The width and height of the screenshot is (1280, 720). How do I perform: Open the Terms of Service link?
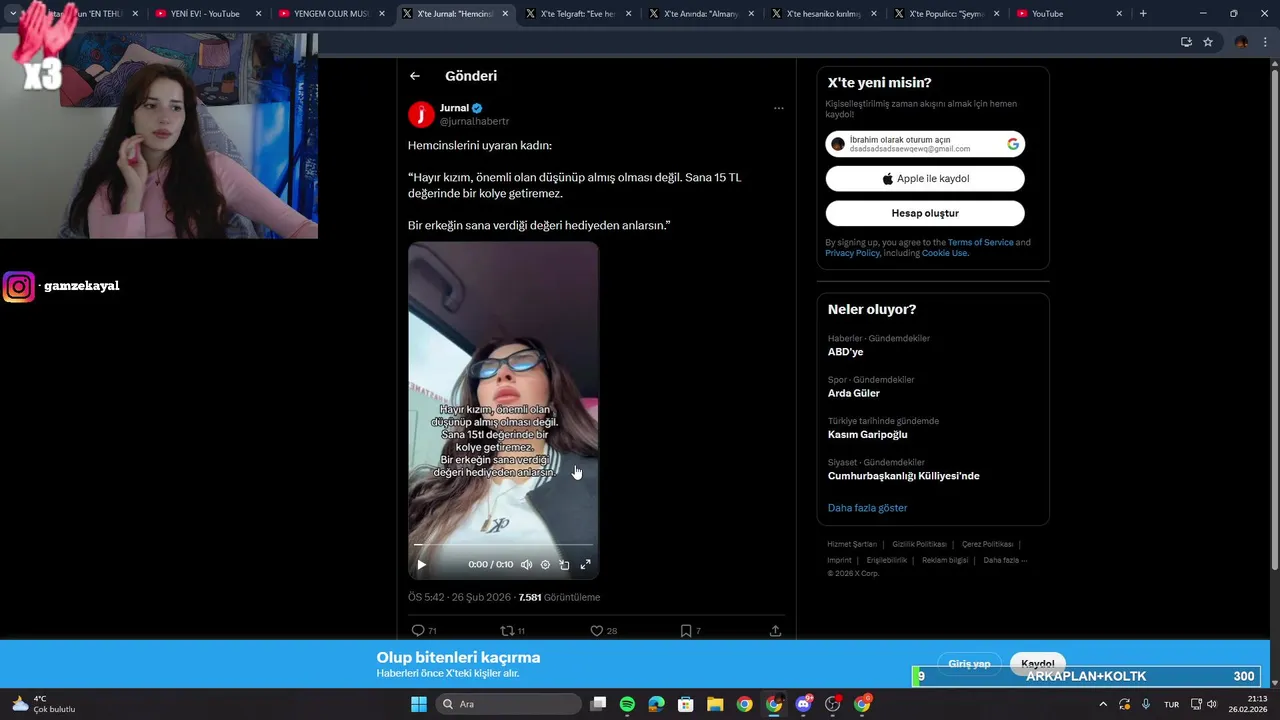pos(980,243)
